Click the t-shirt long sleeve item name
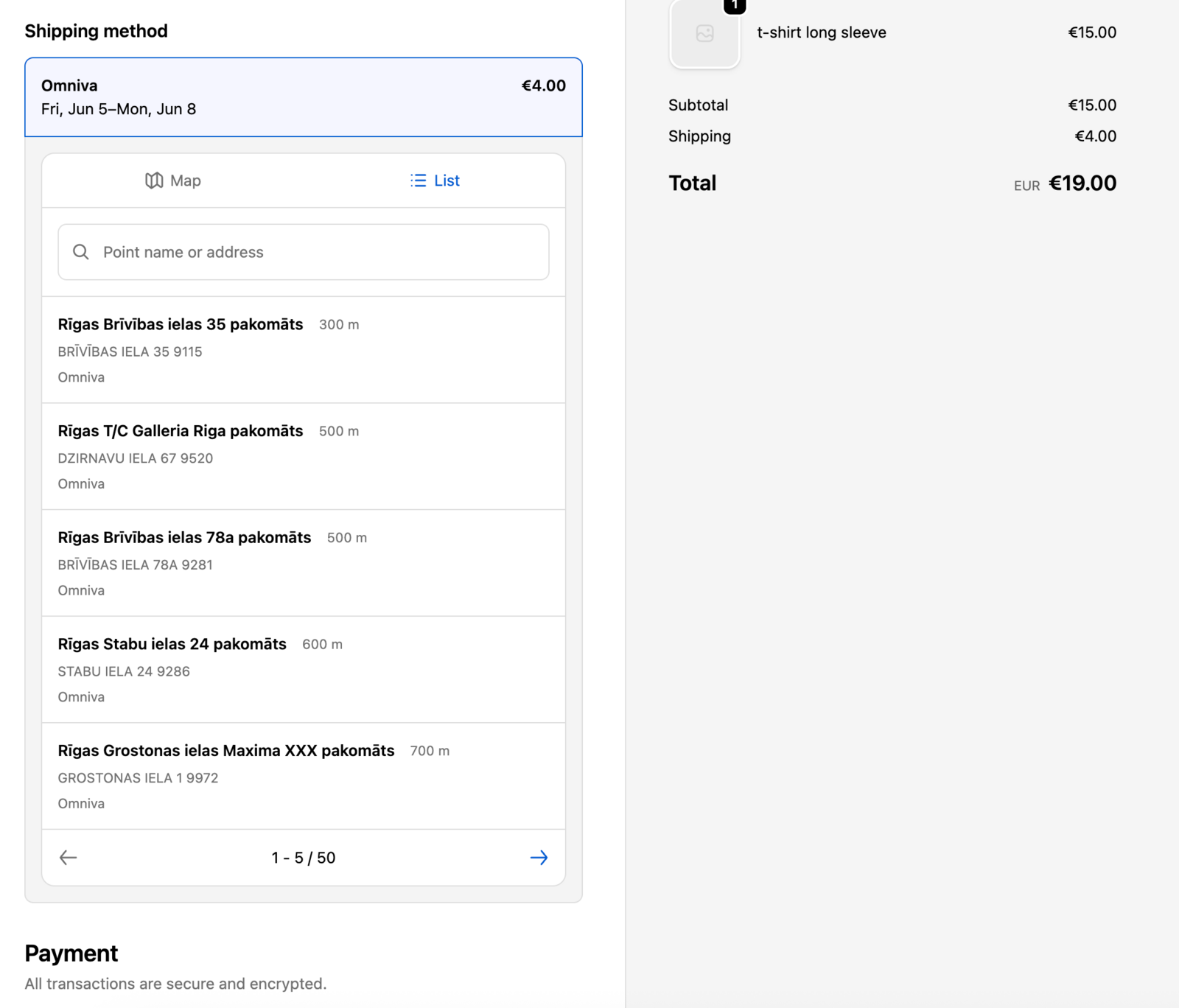This screenshot has width=1179, height=1008. pos(822,32)
